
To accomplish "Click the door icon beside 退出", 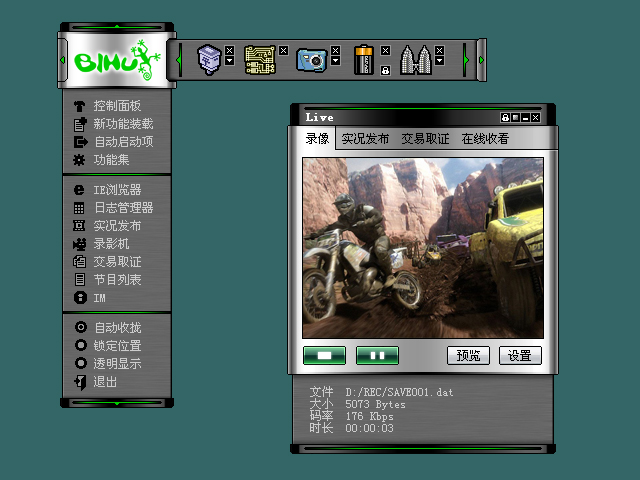I will (80, 382).
